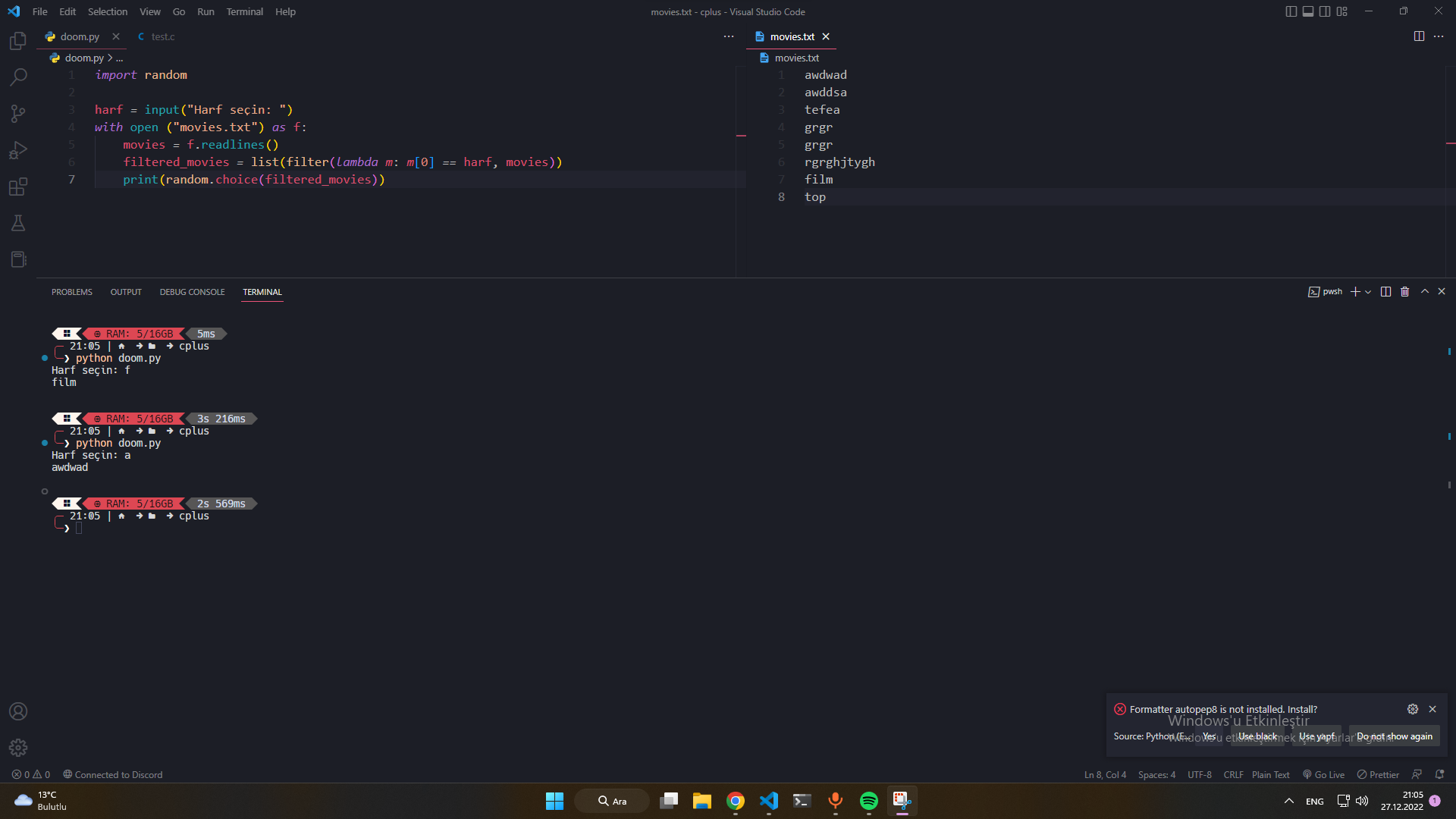Maximize terminal panel with chevron up

pyautogui.click(x=1424, y=292)
